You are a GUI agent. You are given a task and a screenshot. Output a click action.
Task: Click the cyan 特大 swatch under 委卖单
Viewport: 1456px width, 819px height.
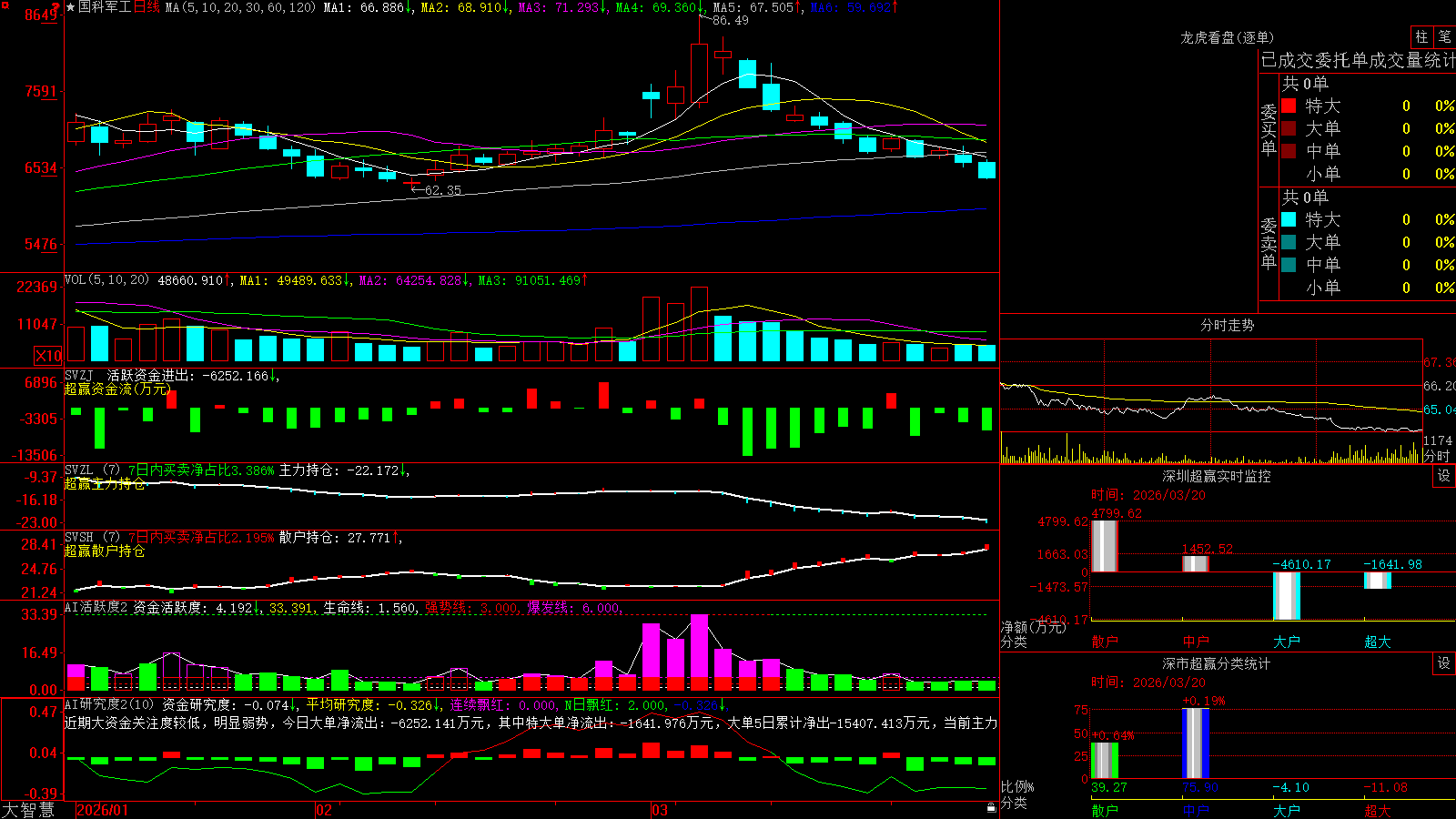pos(1289,219)
